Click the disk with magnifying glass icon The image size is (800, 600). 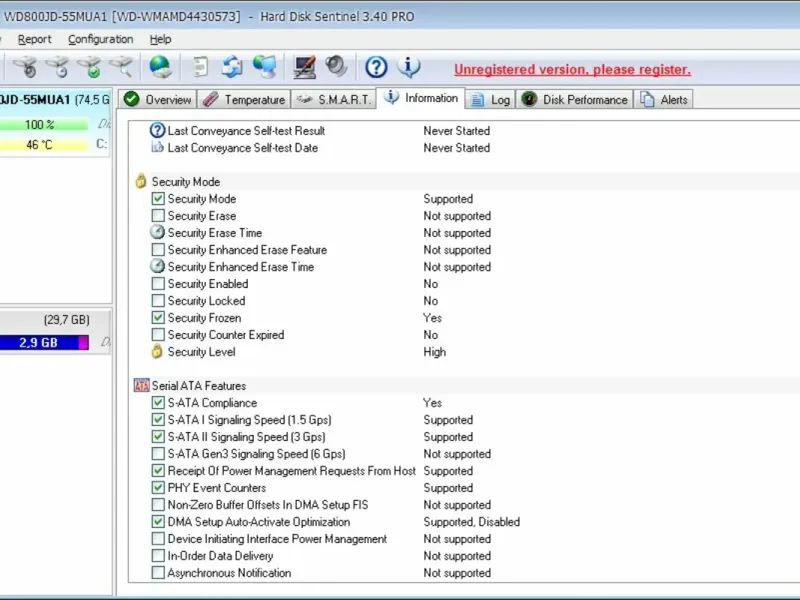pos(121,67)
